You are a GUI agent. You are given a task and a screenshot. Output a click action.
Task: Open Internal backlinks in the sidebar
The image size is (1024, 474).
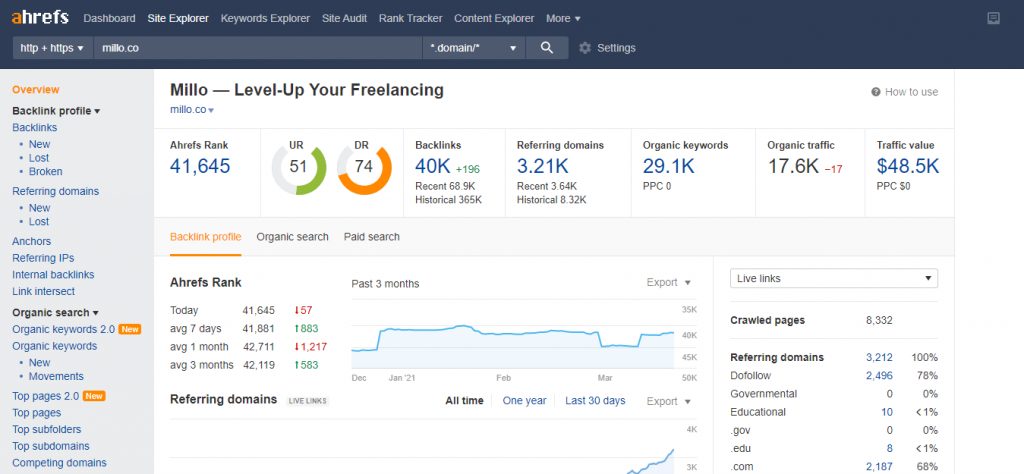[x=53, y=275]
